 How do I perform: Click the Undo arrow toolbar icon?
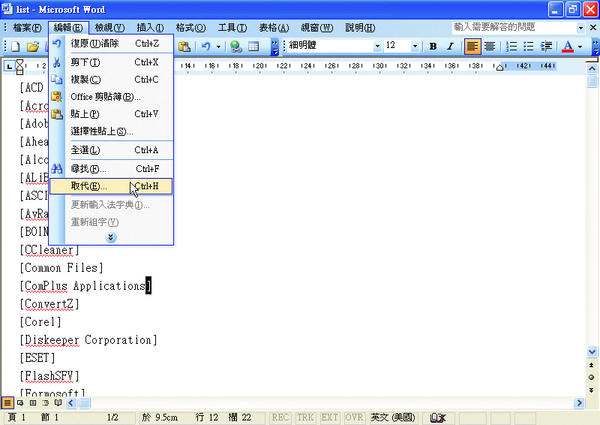[206, 47]
